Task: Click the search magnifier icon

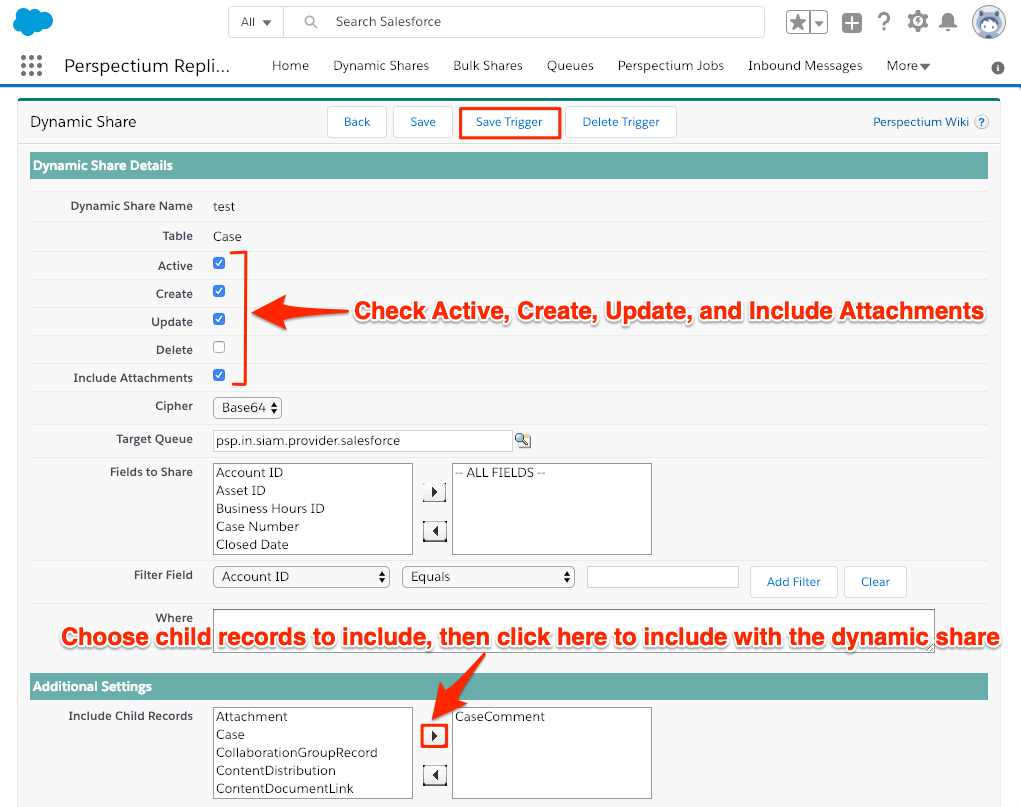Action: click(311, 22)
